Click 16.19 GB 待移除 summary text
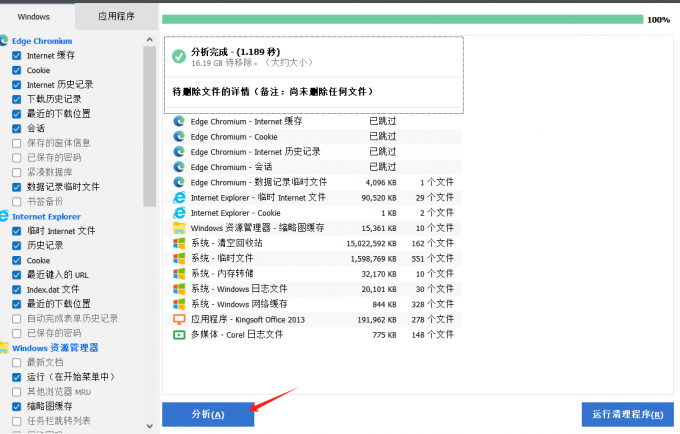This screenshot has width=680, height=434. click(252, 63)
